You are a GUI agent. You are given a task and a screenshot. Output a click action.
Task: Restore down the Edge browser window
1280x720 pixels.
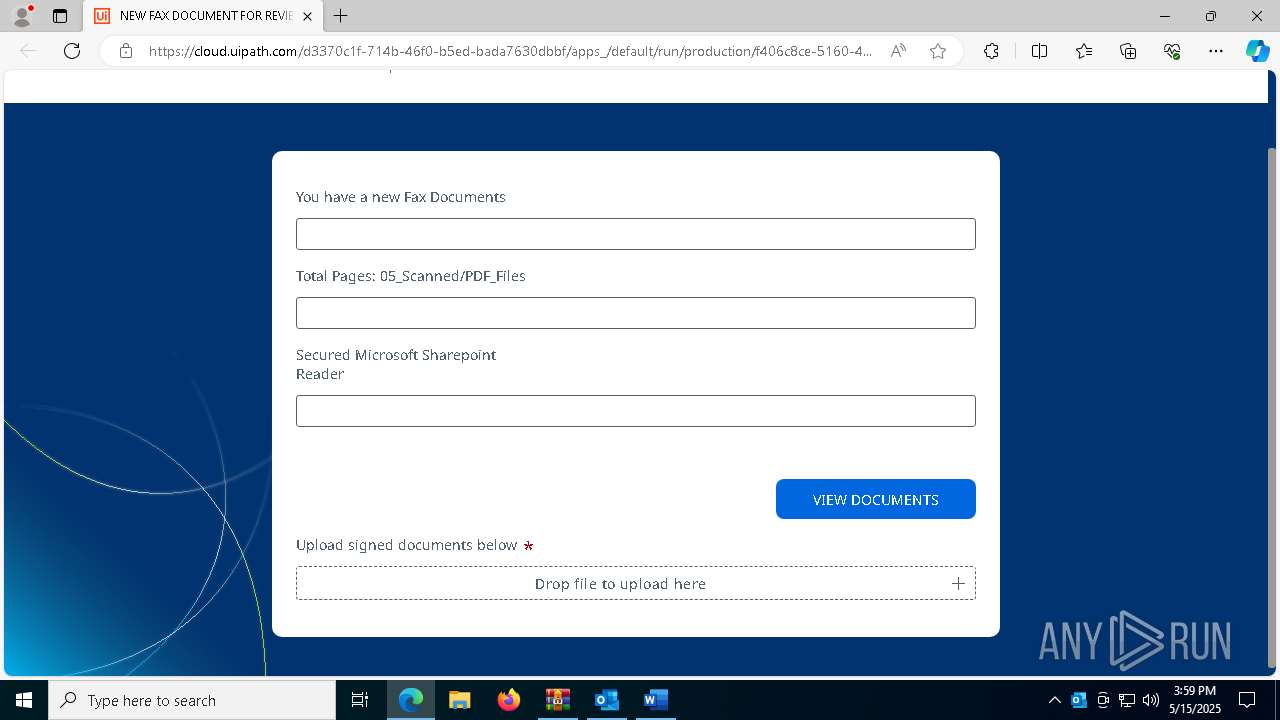pyautogui.click(x=1211, y=16)
